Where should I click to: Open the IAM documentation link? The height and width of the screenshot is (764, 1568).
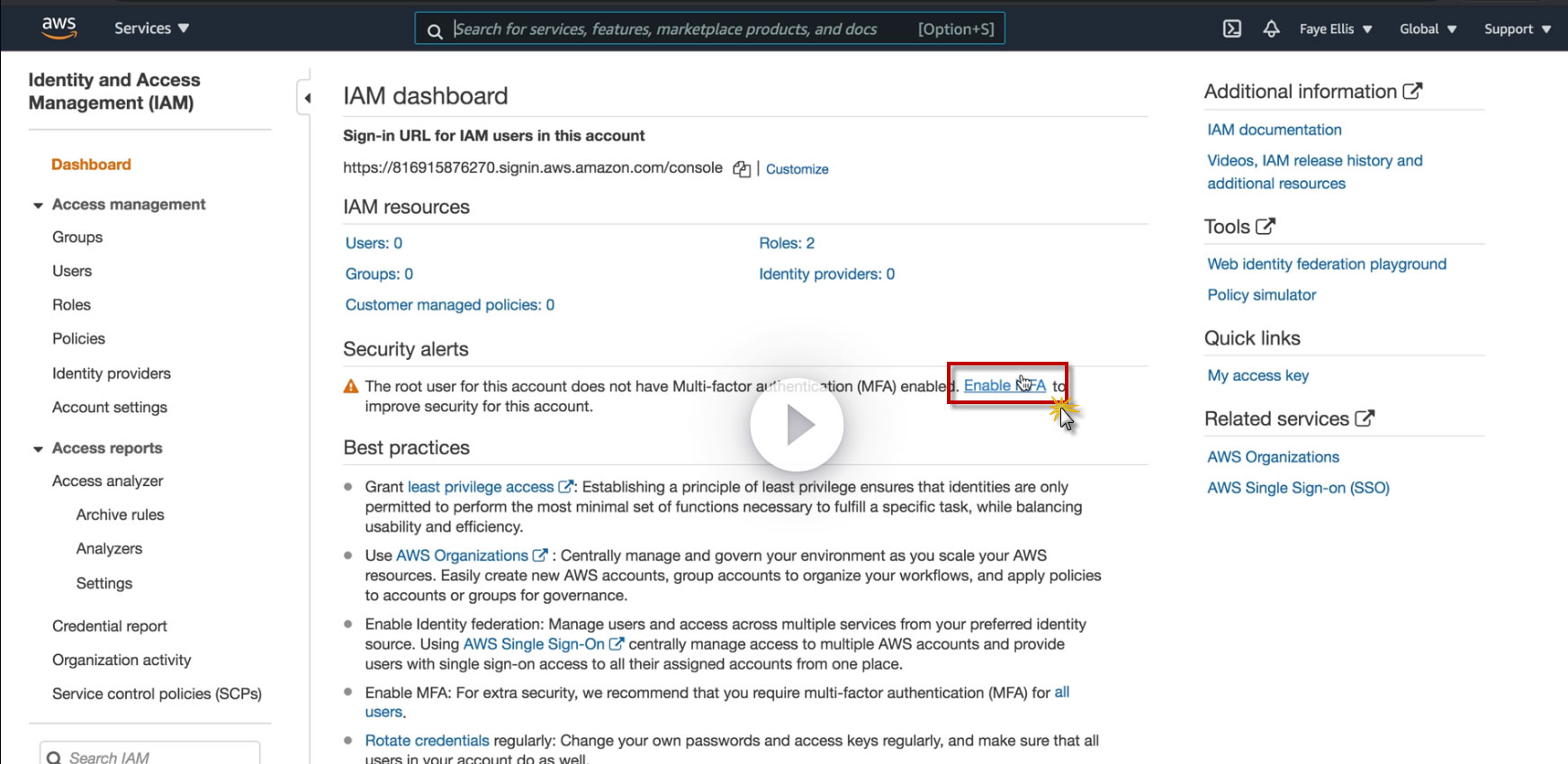[x=1275, y=130]
